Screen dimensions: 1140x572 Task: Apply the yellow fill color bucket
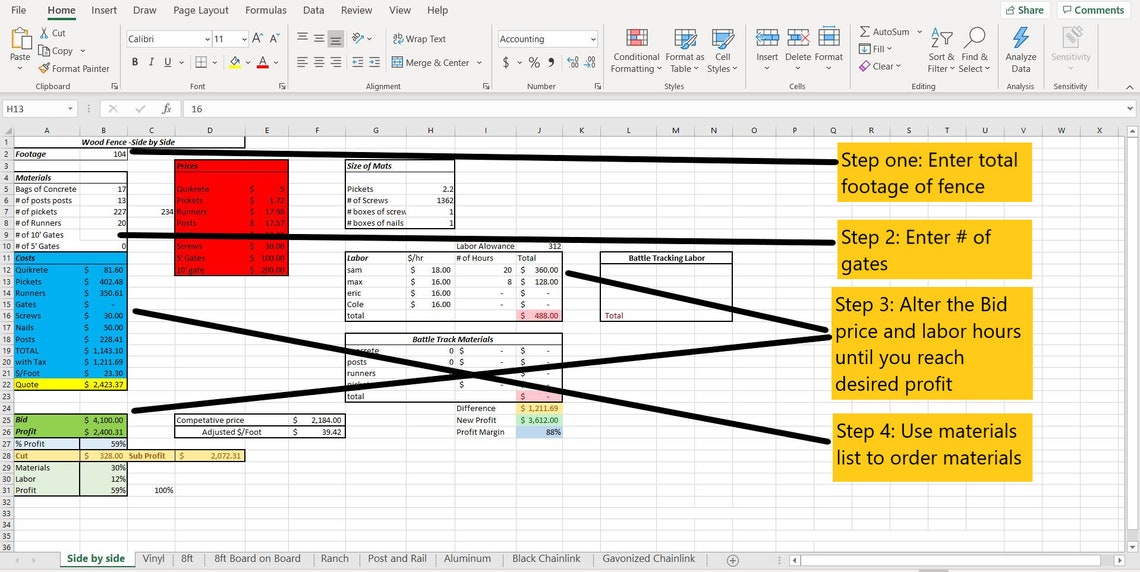234,63
